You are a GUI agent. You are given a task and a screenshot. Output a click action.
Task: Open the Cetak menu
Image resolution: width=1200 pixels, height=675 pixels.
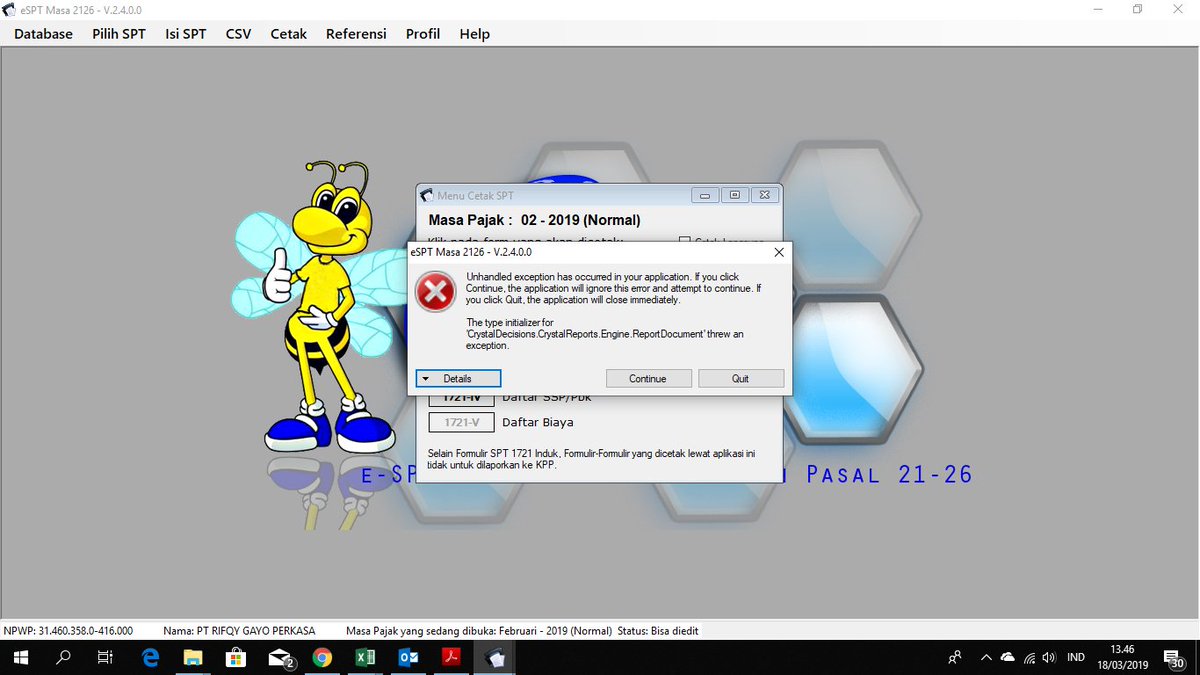pyautogui.click(x=288, y=33)
